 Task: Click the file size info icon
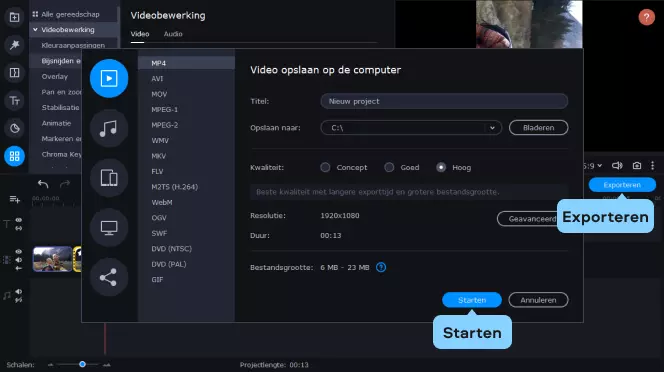[381, 267]
